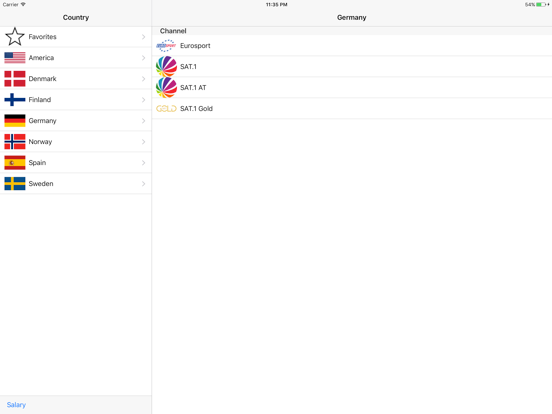Tap the America flag icon
This screenshot has width=552, height=414.
(x=15, y=58)
